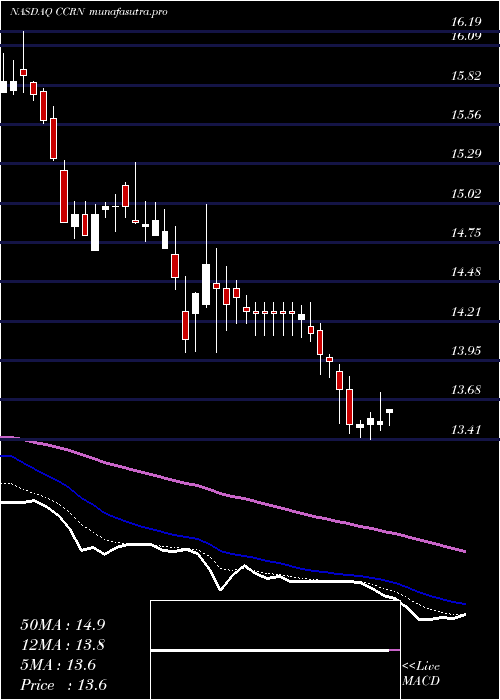Click the 50MA : 14.9 readout
Screen dimensions: 500x700
[x=63, y=624]
